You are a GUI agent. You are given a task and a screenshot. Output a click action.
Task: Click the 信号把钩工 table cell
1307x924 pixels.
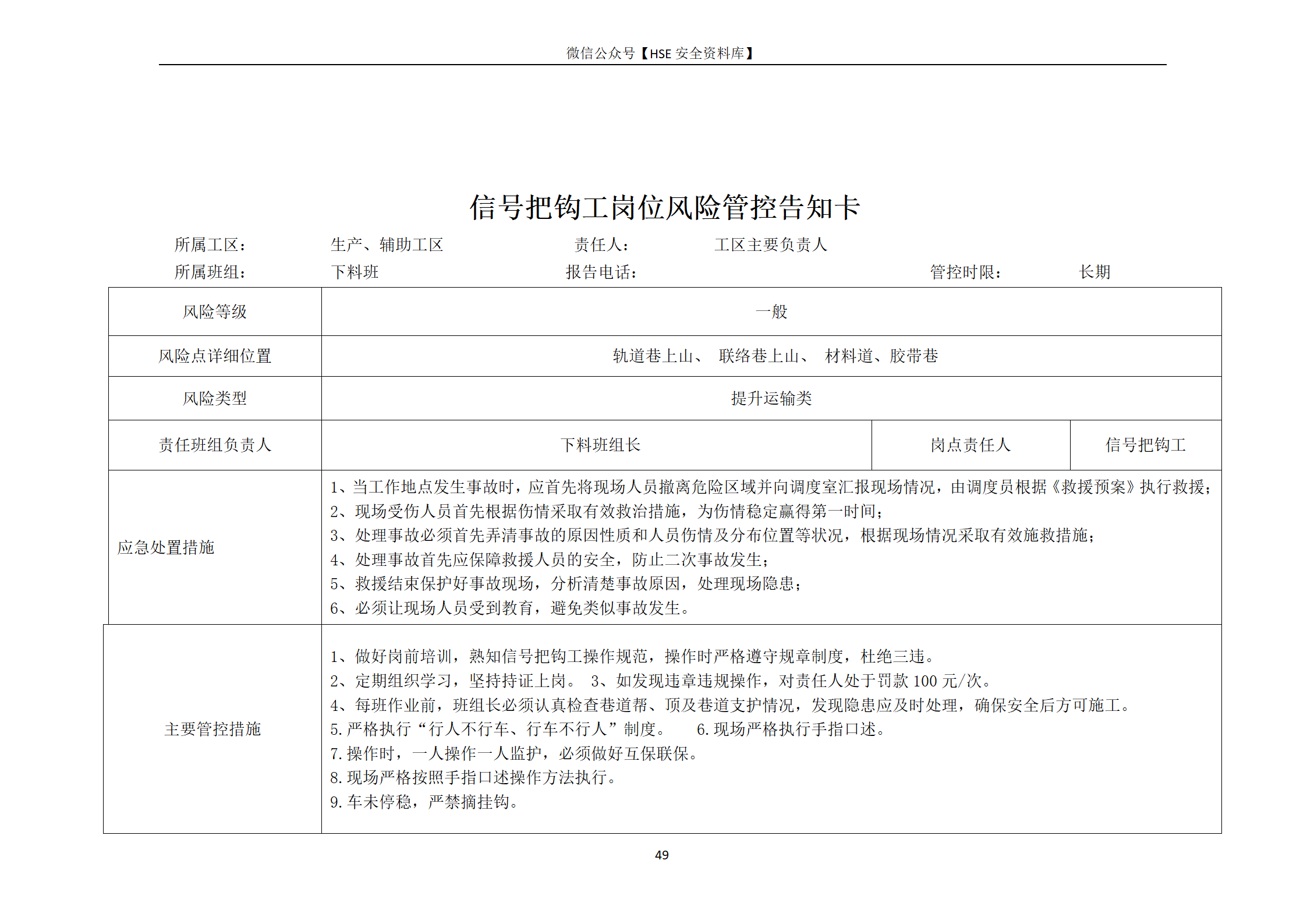click(1145, 445)
